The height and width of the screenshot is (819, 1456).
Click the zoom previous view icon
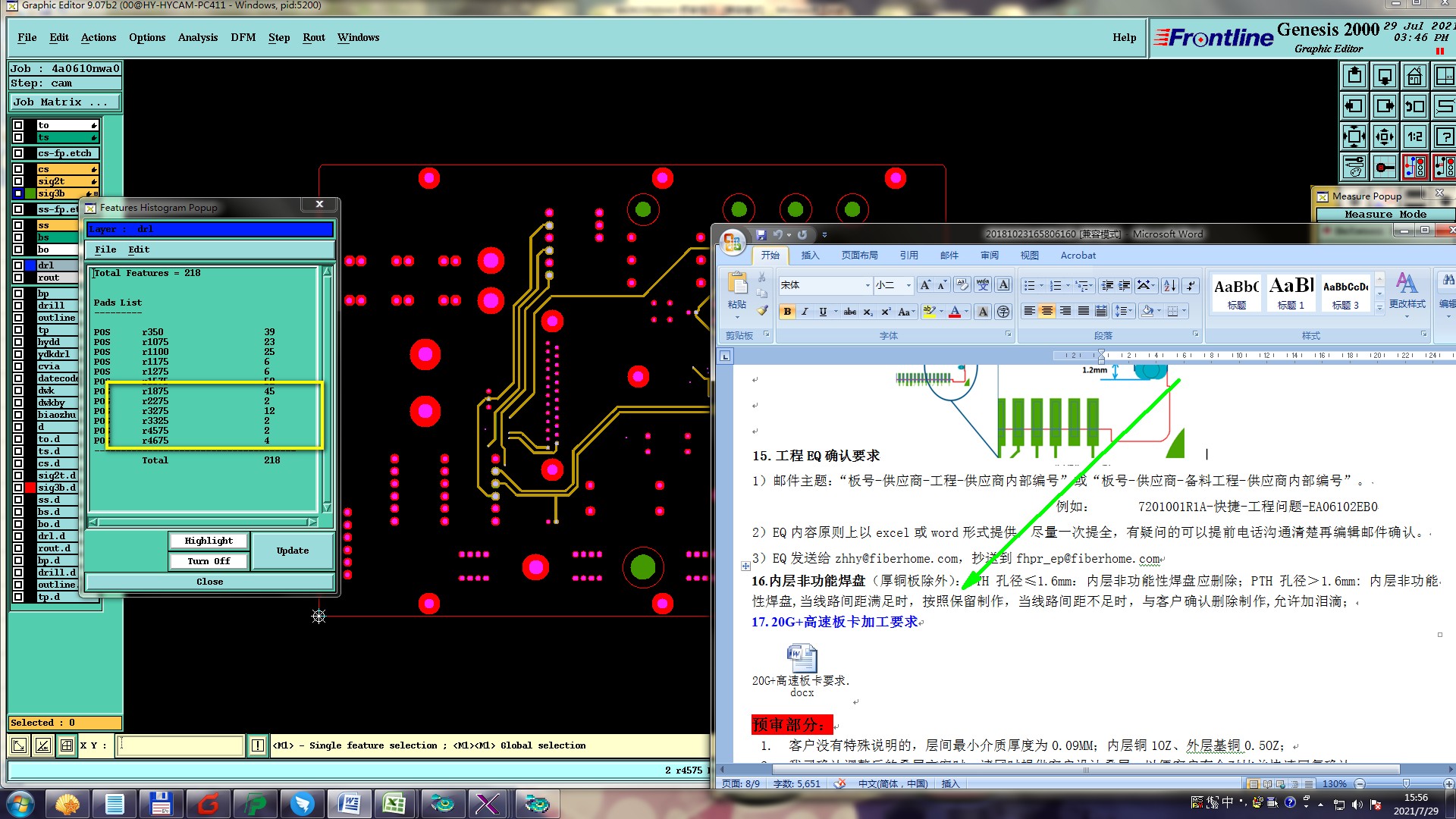click(x=1414, y=107)
